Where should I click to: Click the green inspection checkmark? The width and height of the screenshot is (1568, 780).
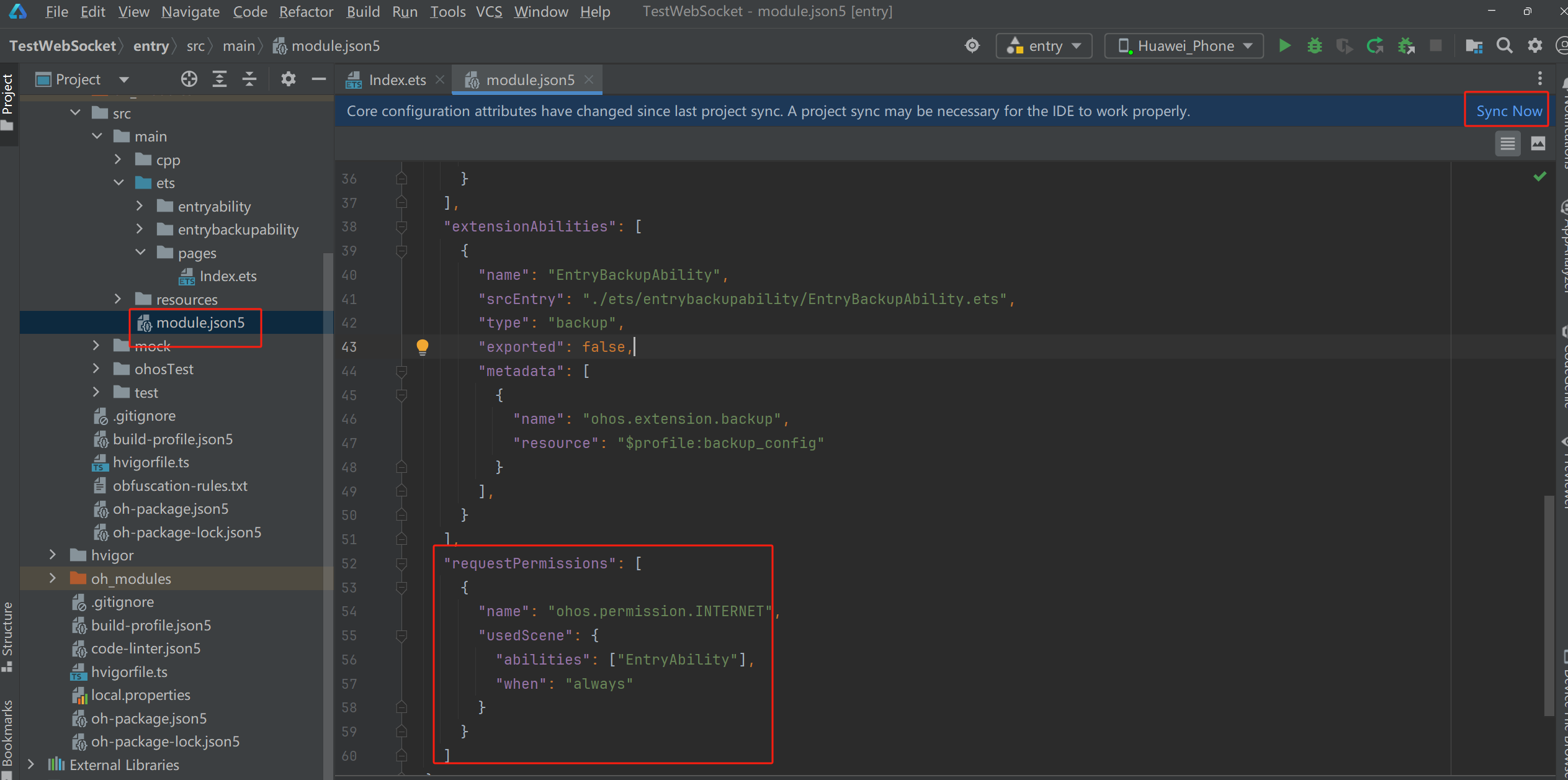[x=1539, y=177]
